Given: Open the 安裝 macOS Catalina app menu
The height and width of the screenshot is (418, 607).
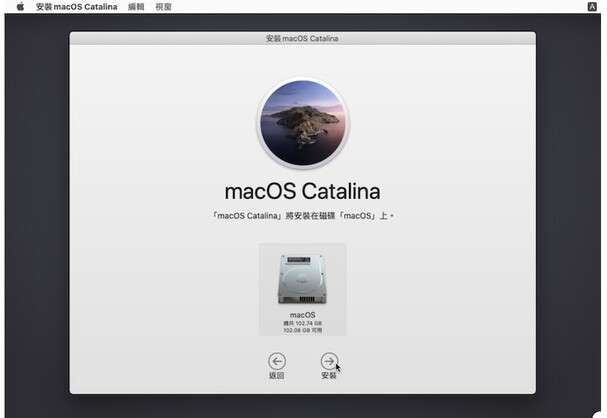Looking at the screenshot, I should [x=76, y=7].
